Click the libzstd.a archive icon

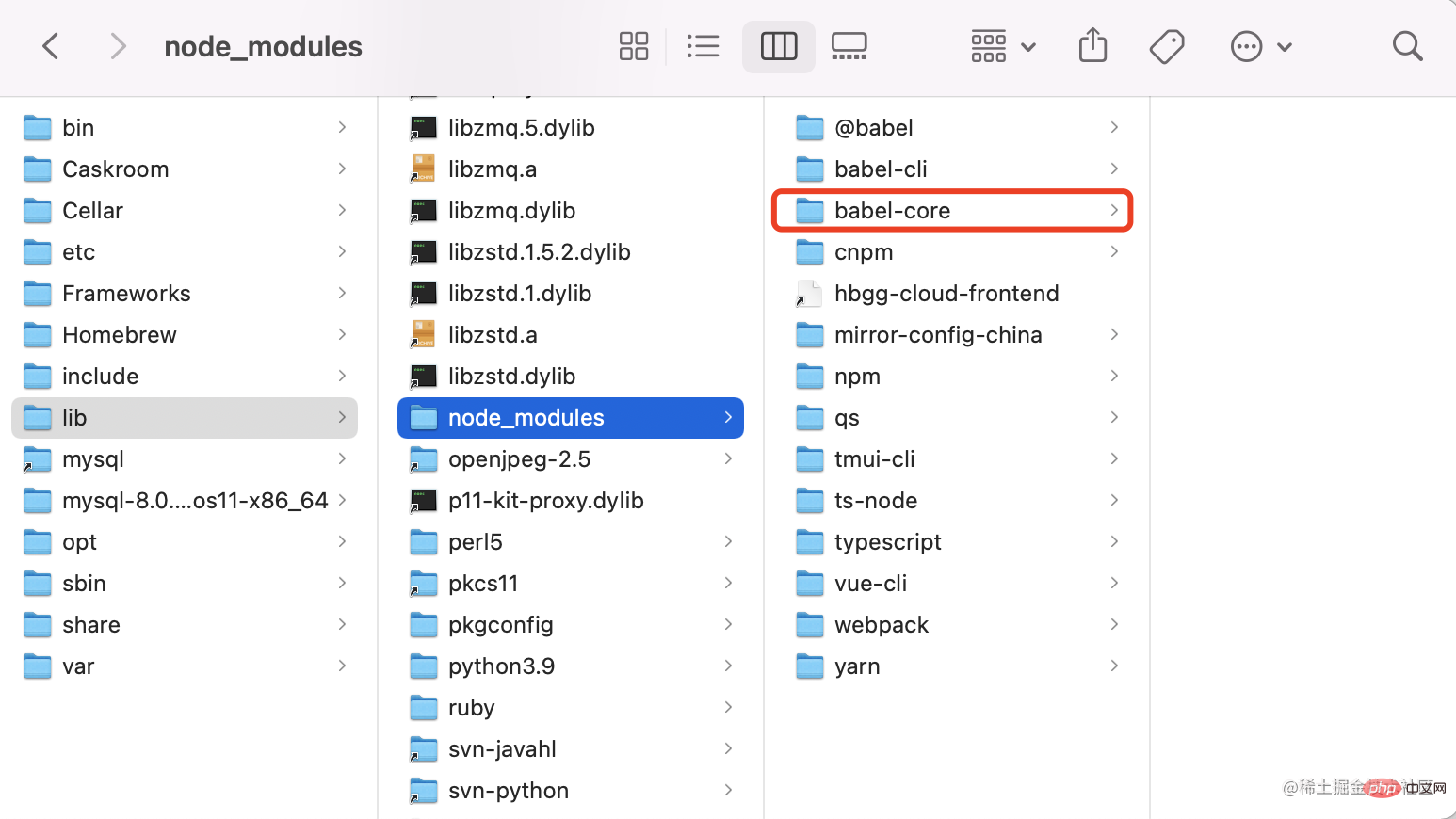coord(424,335)
